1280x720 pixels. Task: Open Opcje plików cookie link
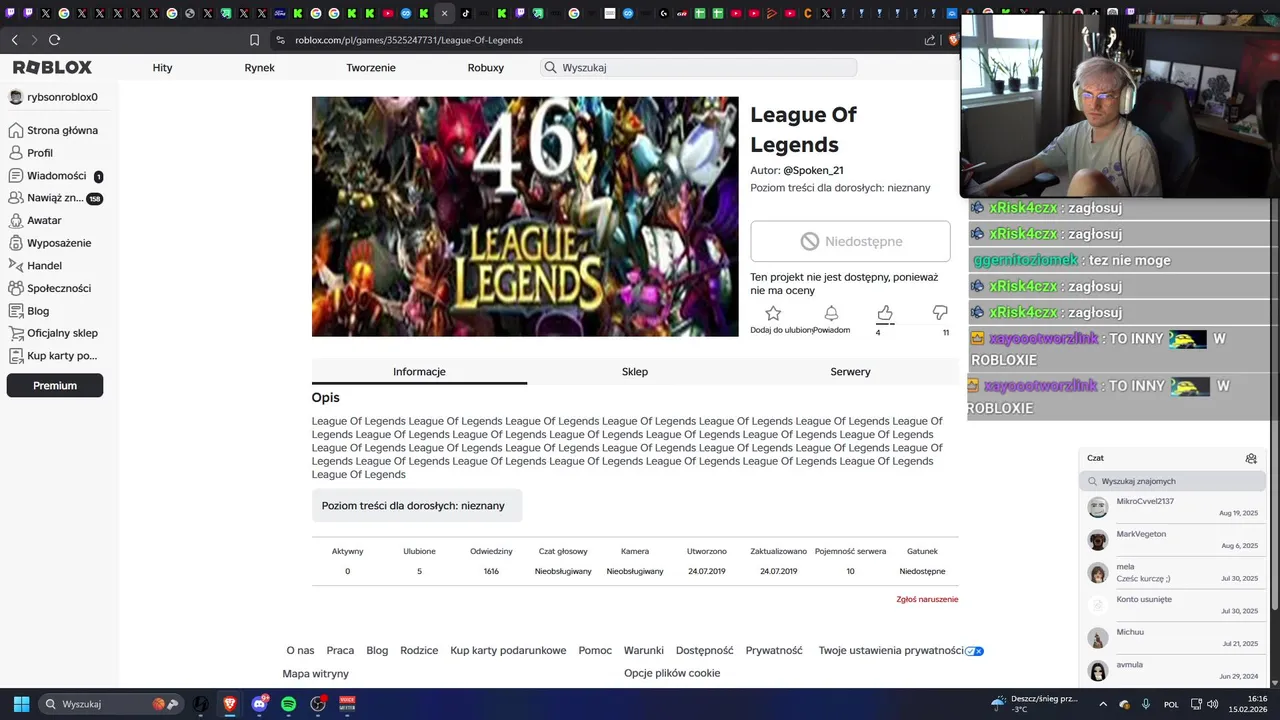coord(672,673)
